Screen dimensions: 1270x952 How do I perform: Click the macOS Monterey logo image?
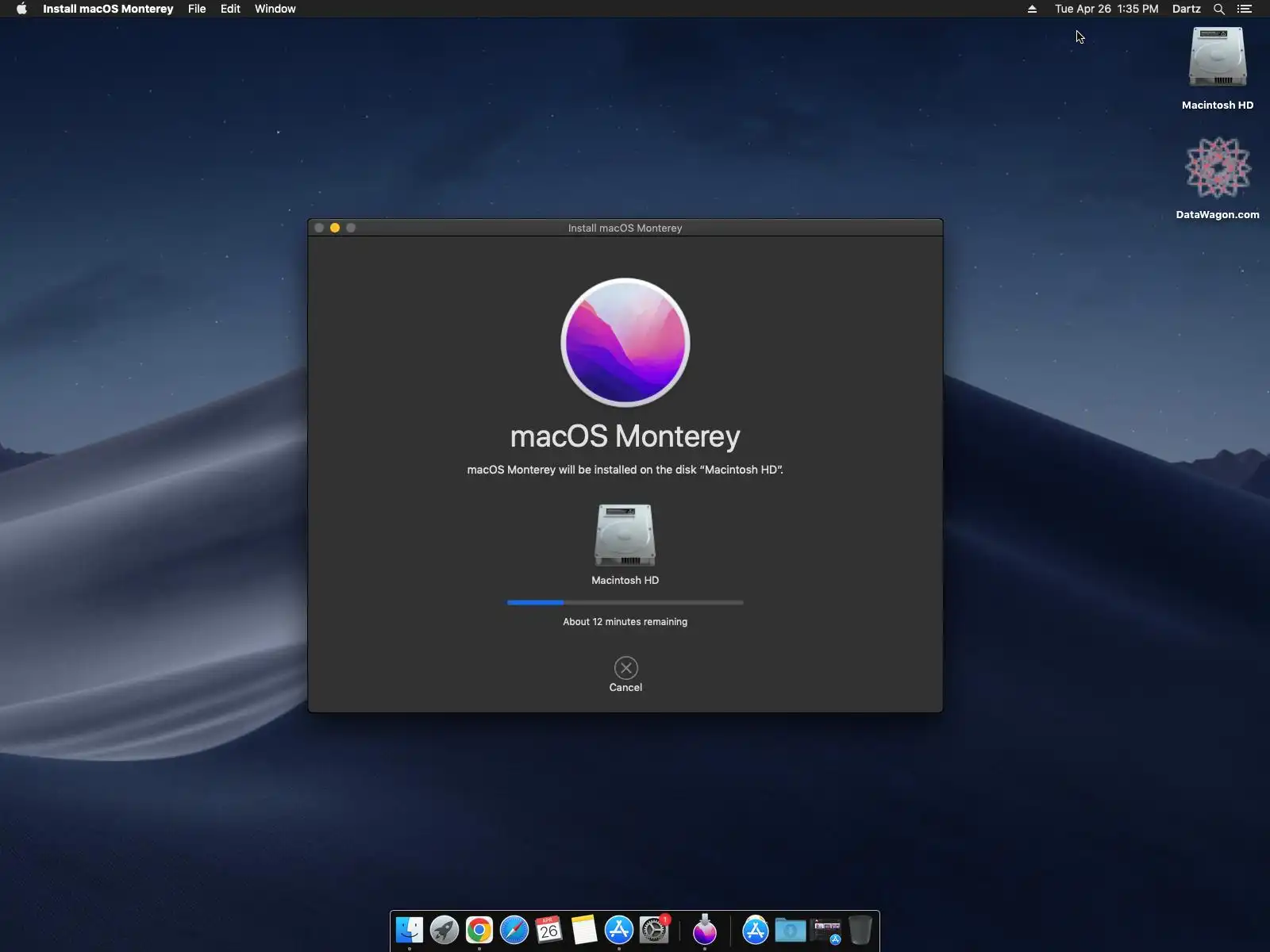[625, 343]
